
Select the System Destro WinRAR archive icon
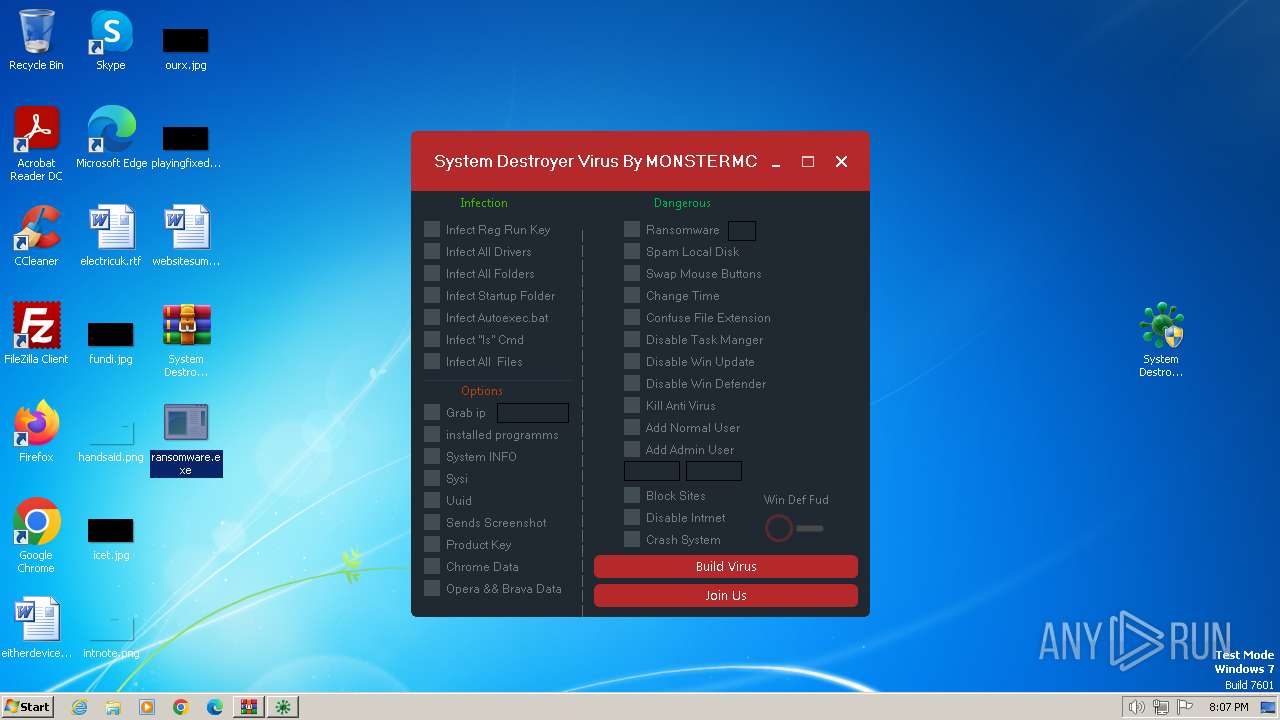[185, 340]
